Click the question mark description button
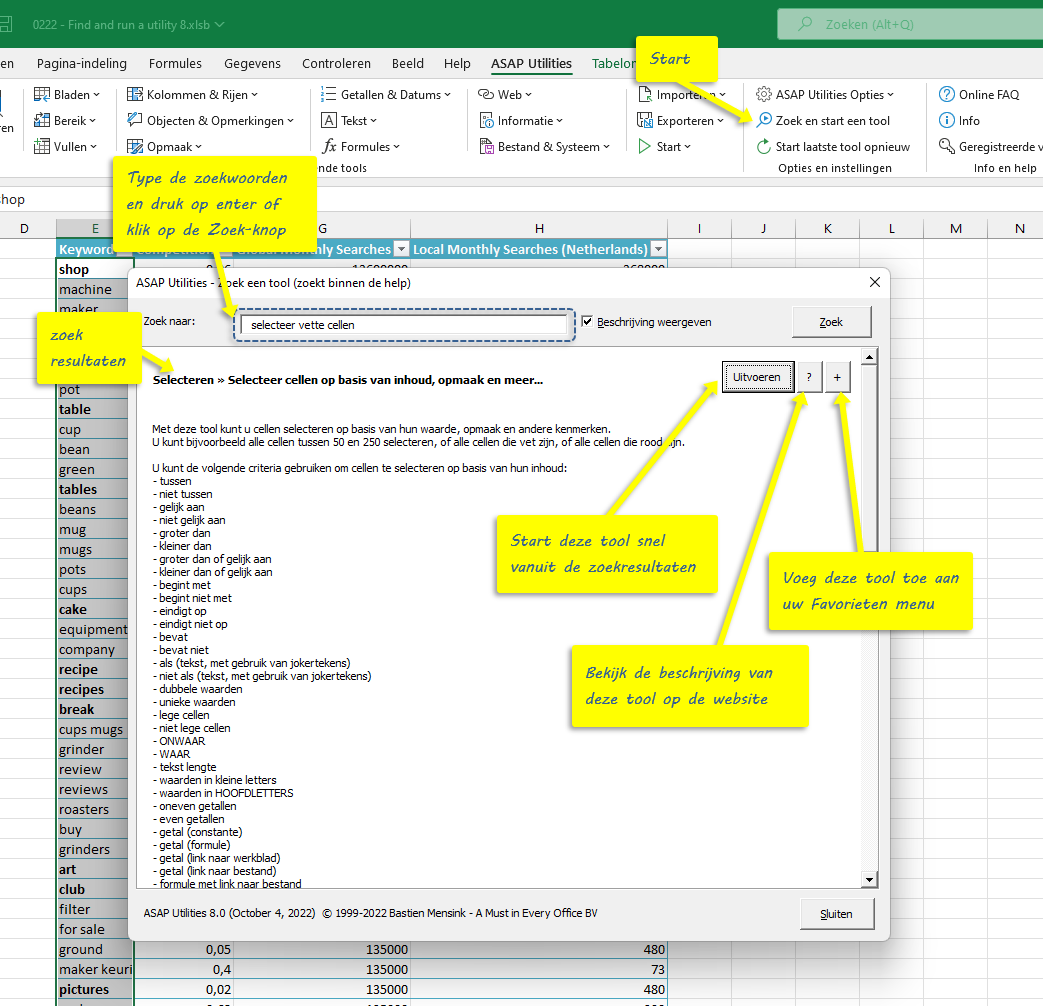 809,377
